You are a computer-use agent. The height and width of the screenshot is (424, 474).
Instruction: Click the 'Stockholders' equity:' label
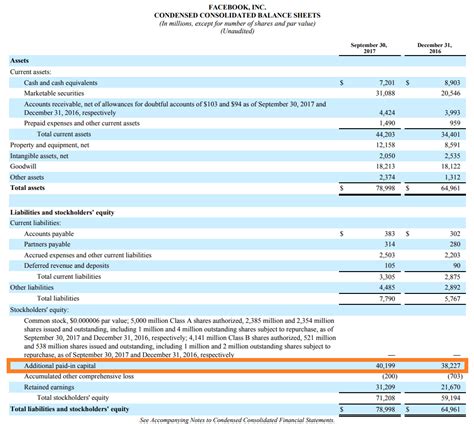(39, 310)
